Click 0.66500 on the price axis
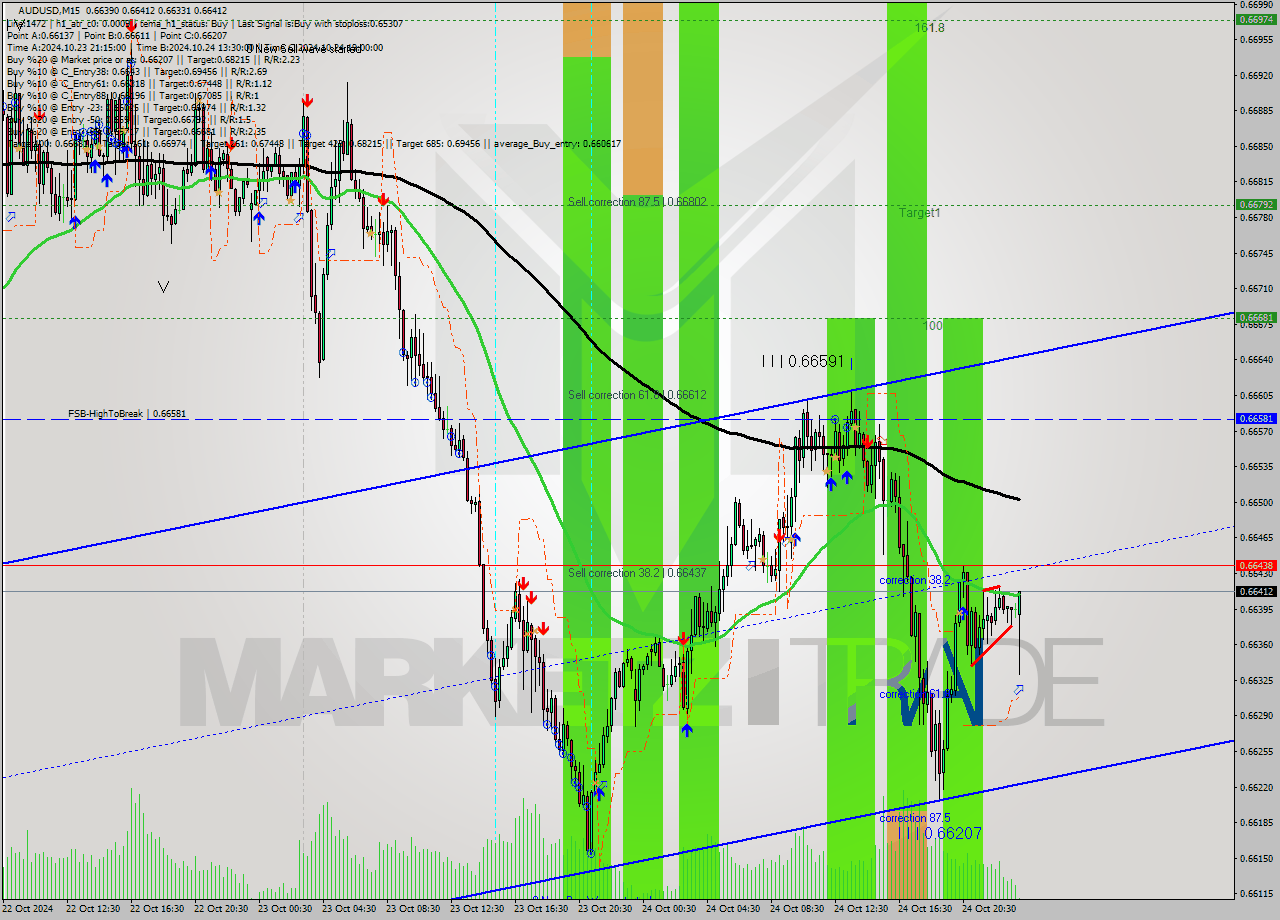This screenshot has height=920, width=1280. tap(1255, 502)
